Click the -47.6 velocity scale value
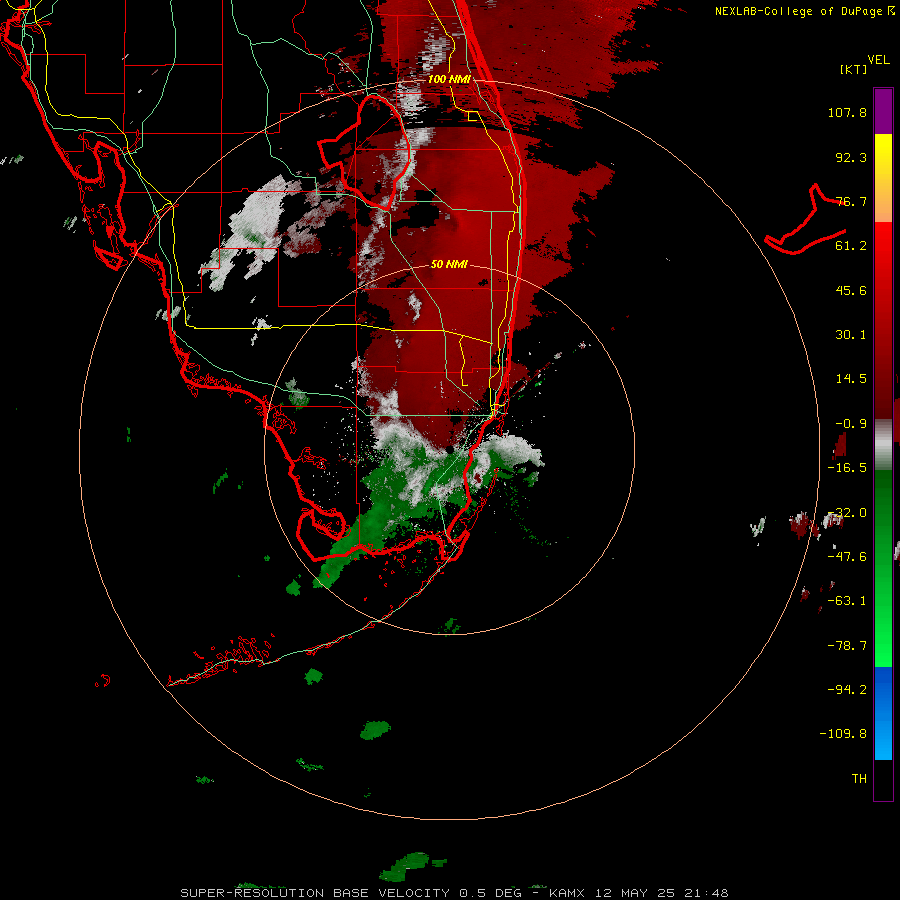Image resolution: width=900 pixels, height=900 pixels. (x=847, y=557)
